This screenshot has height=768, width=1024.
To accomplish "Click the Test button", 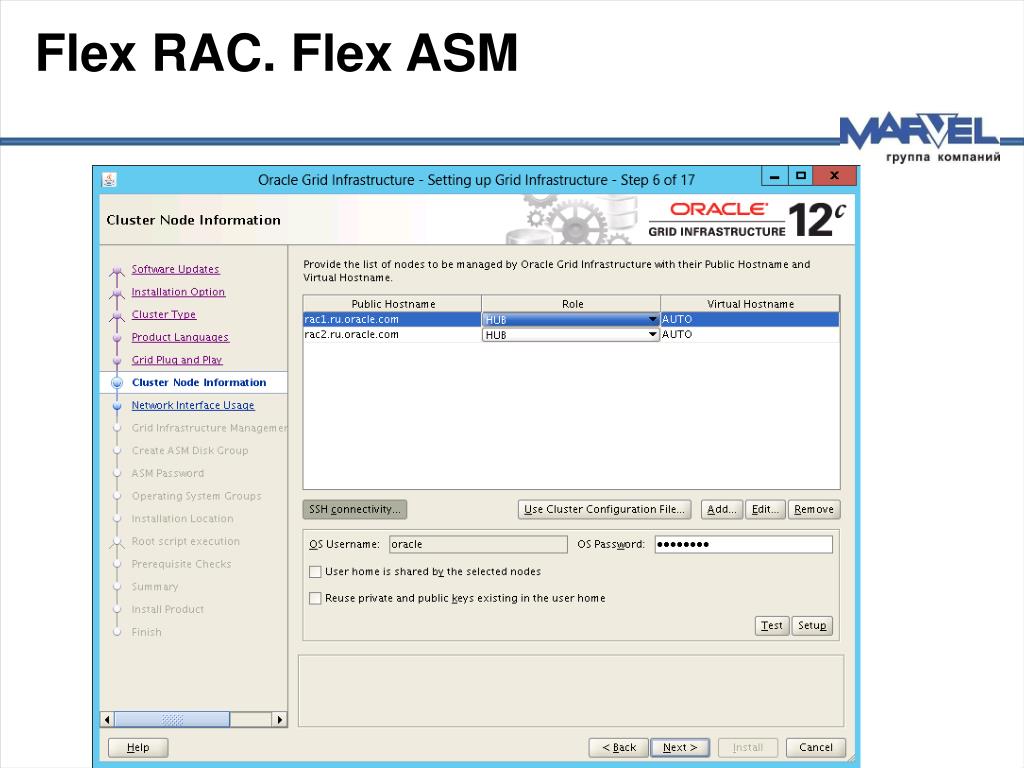I will click(x=772, y=626).
